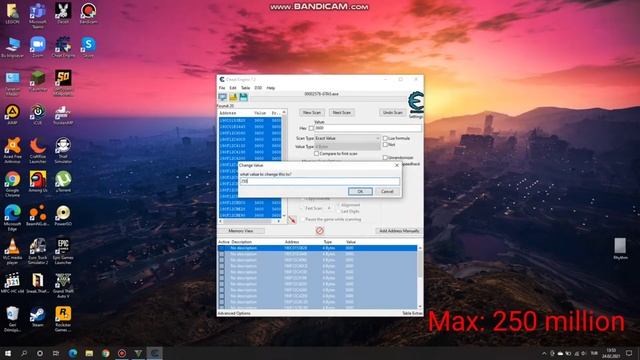Open Epic Games Launcher desktop icon
Viewport: 640px width, 360px height.
(x=63, y=251)
